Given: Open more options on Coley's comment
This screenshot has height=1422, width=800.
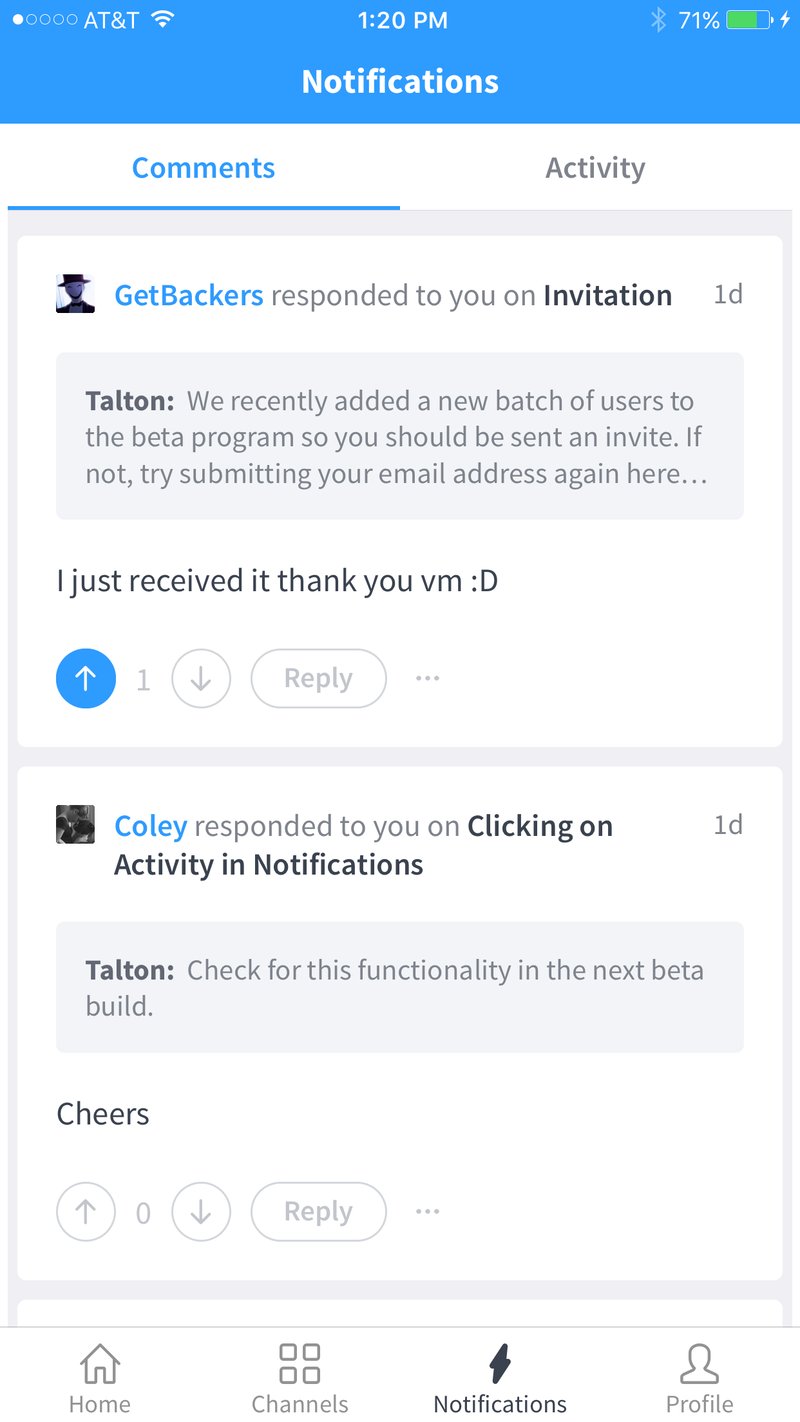Looking at the screenshot, I should (x=427, y=1211).
